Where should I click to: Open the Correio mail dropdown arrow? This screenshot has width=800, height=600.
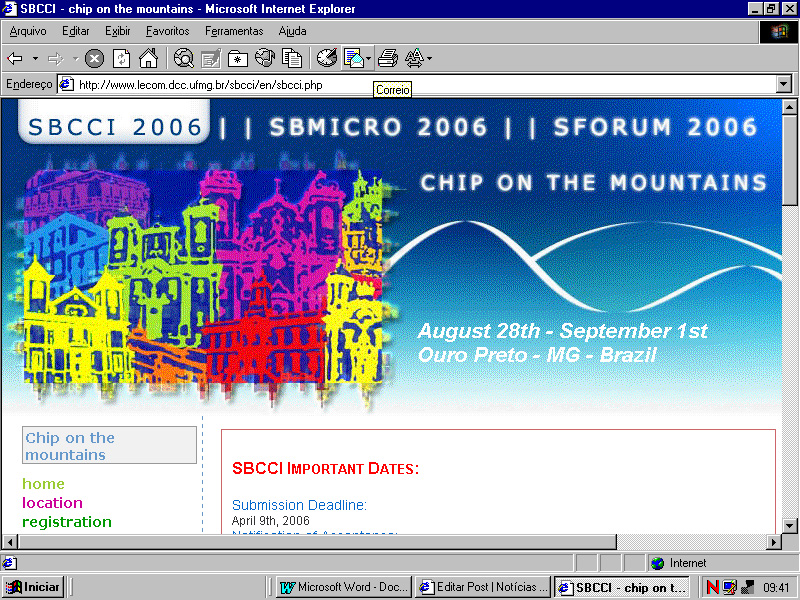pyautogui.click(x=368, y=58)
